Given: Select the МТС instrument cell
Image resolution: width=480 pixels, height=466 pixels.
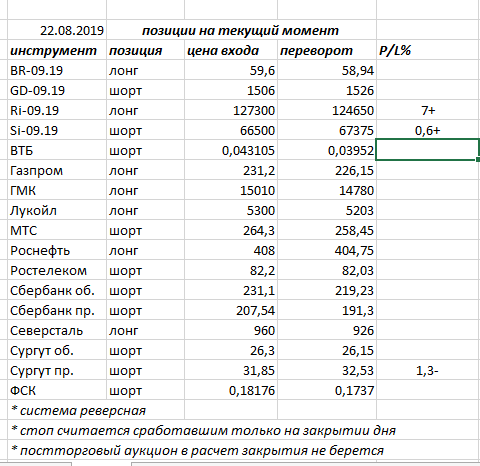Looking at the screenshot, I should coord(57,230).
